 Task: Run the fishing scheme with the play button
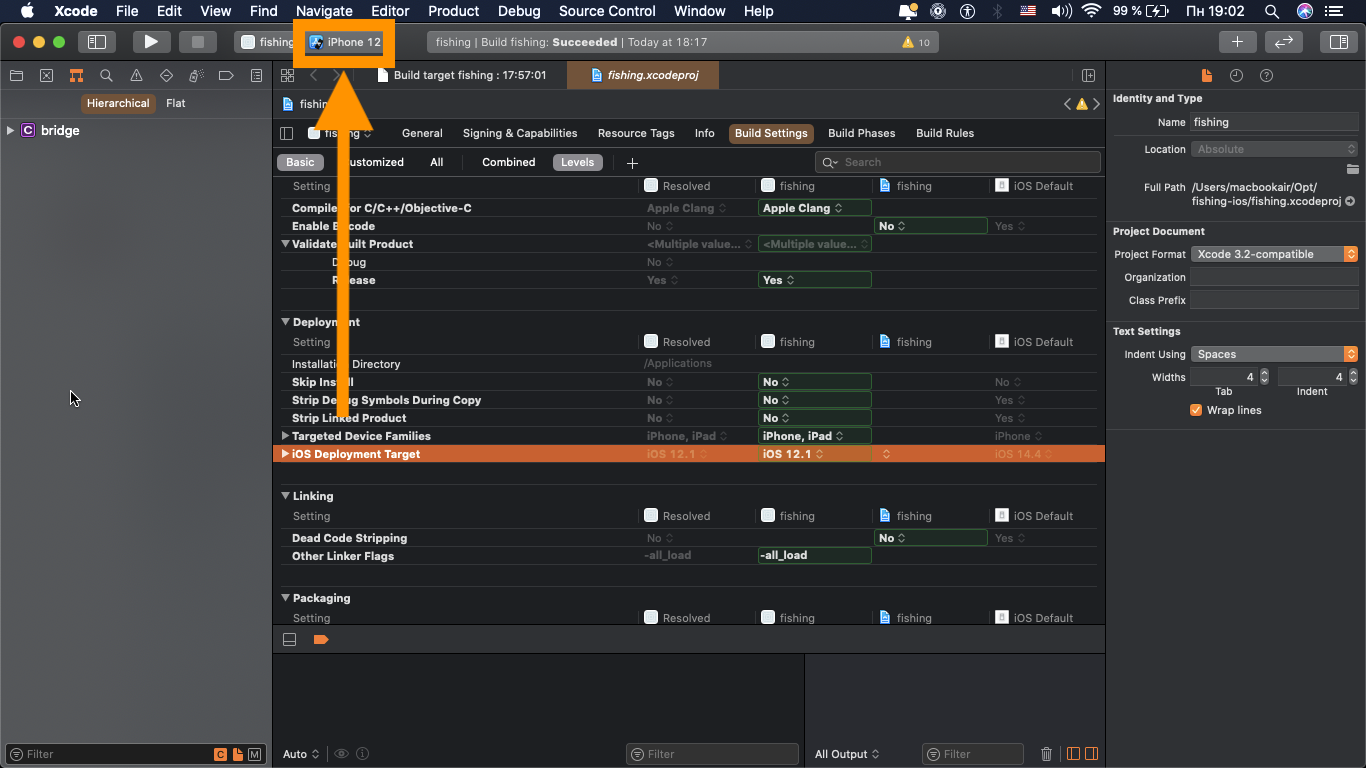click(x=151, y=41)
